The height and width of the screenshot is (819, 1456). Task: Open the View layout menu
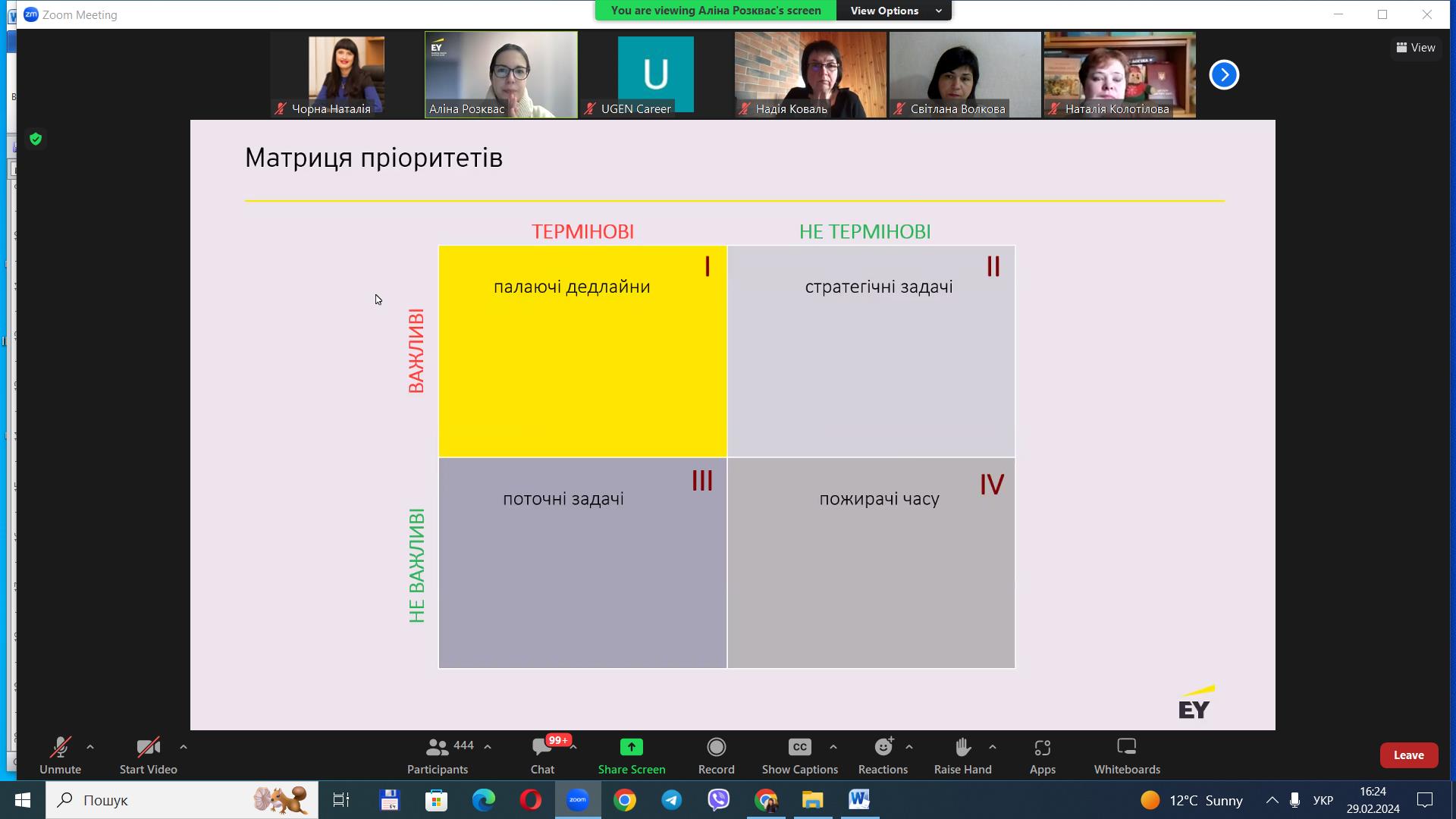[x=1415, y=47]
